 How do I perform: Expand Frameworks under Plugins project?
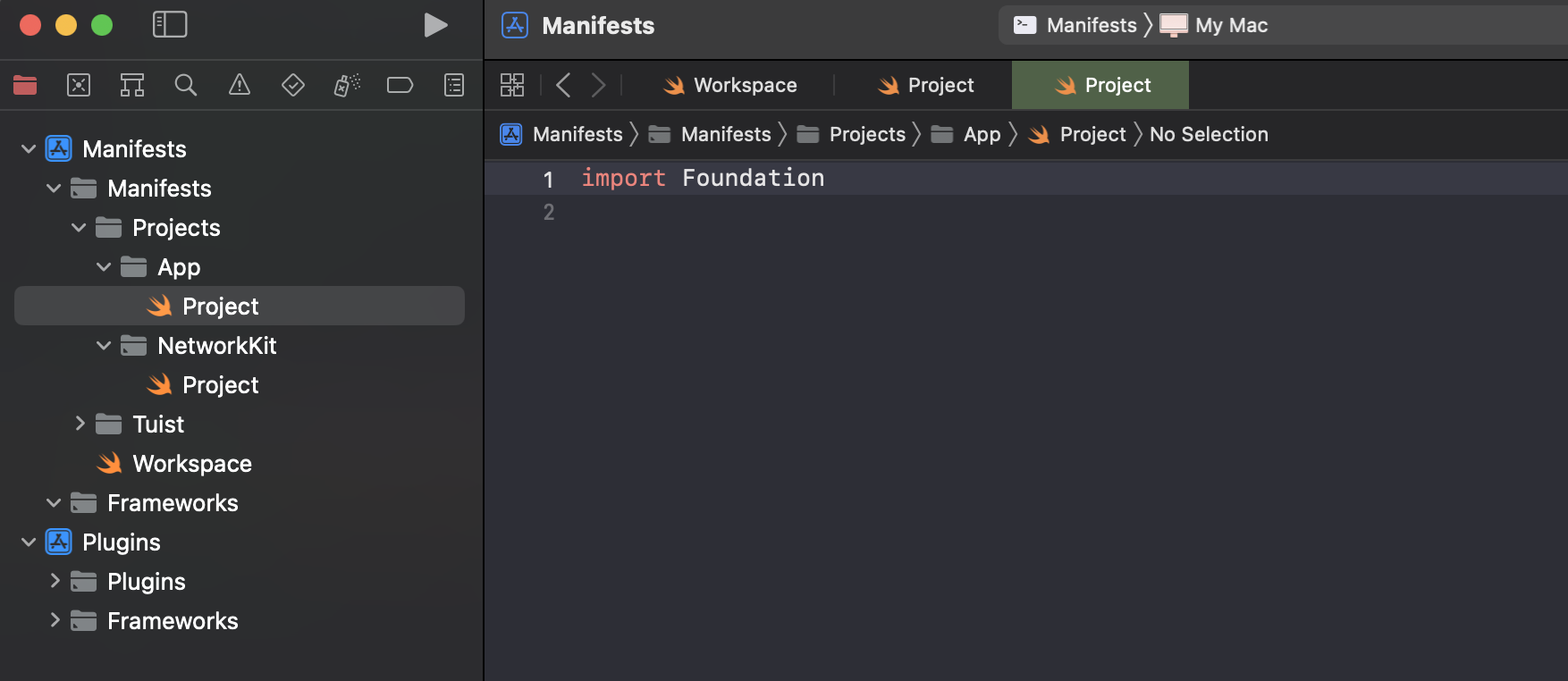point(55,620)
